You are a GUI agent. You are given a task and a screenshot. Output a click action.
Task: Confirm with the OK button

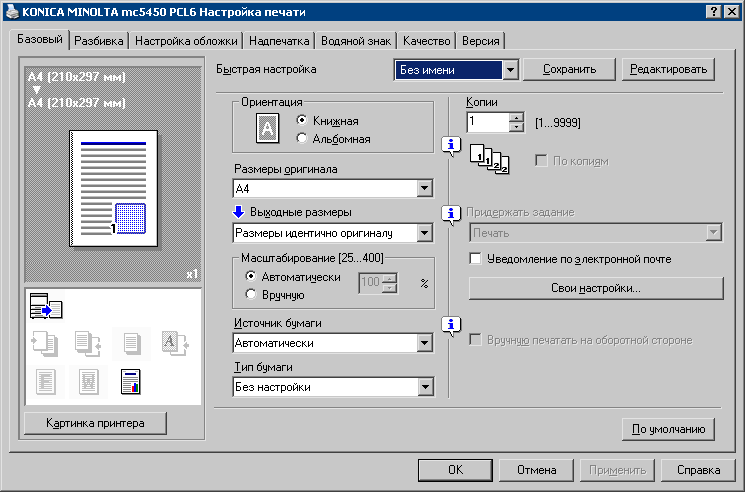(x=455, y=470)
